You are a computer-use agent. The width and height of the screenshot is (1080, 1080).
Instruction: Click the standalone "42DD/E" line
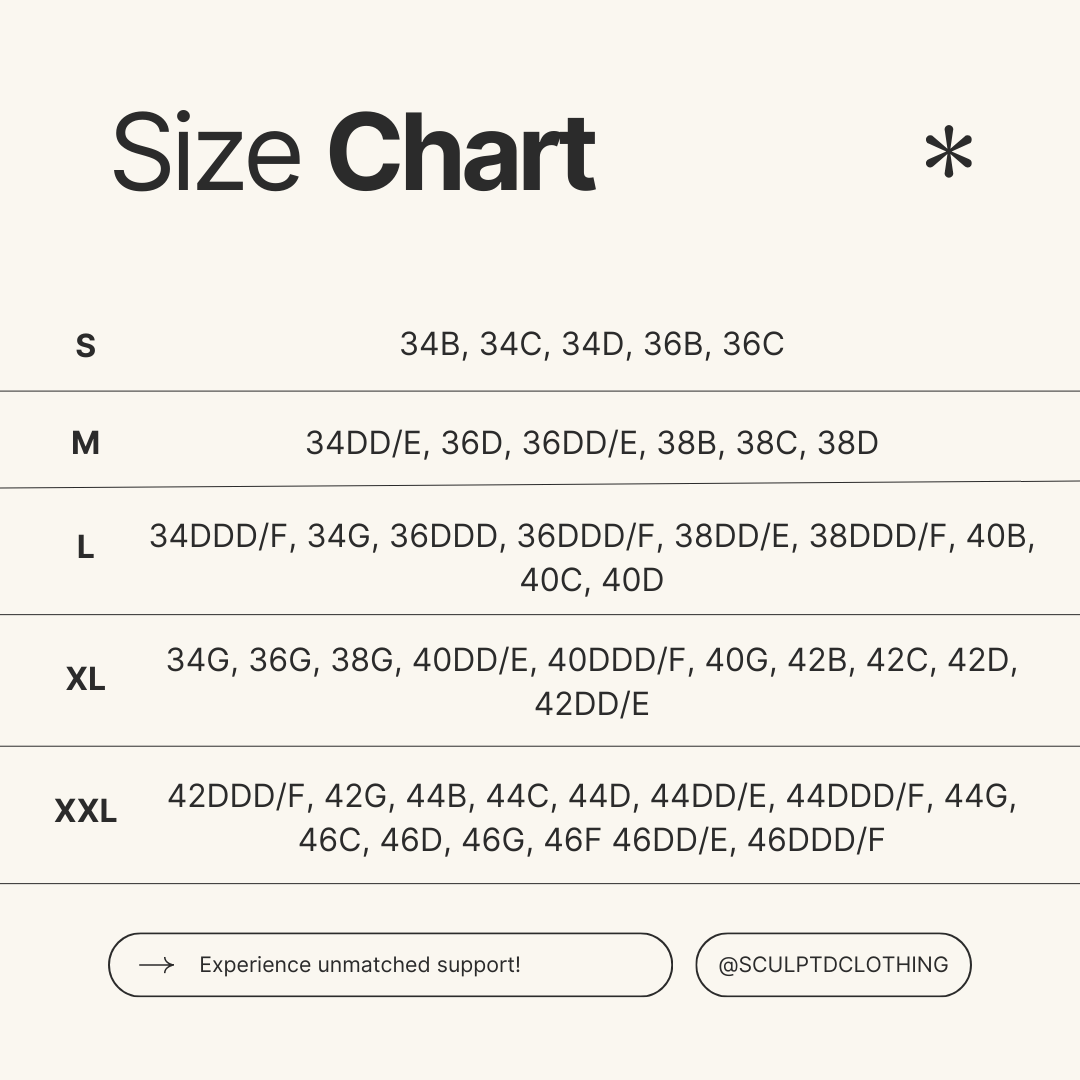[x=592, y=704]
